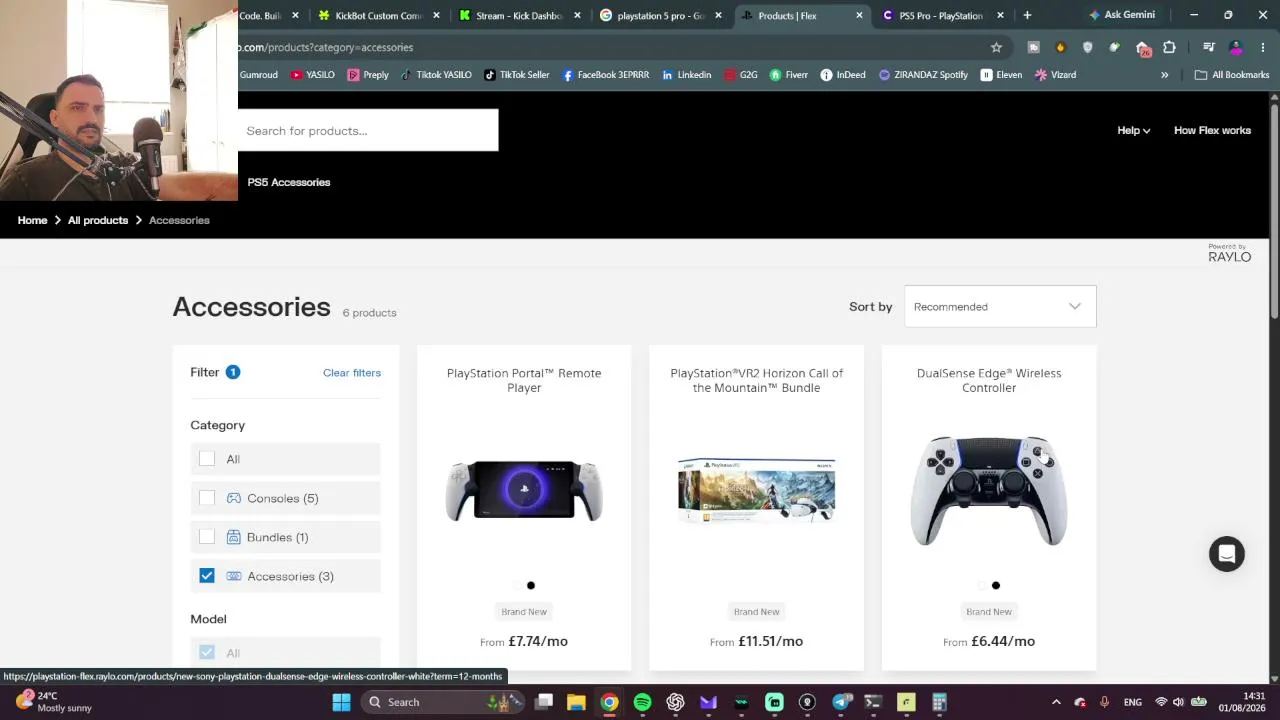The width and height of the screenshot is (1280, 720).
Task: Toggle the All checkbox under Model
Action: click(x=207, y=653)
